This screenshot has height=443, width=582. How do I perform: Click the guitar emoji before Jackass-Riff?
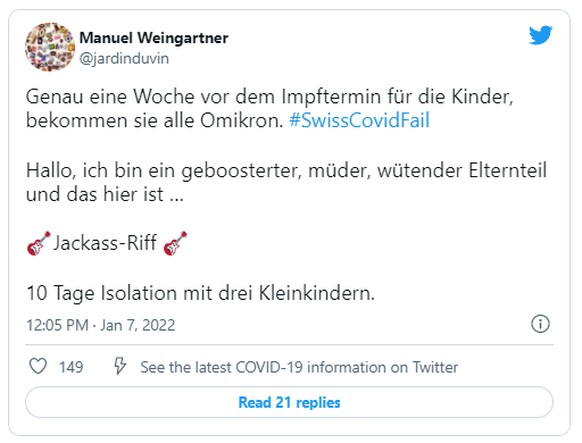coord(39,243)
